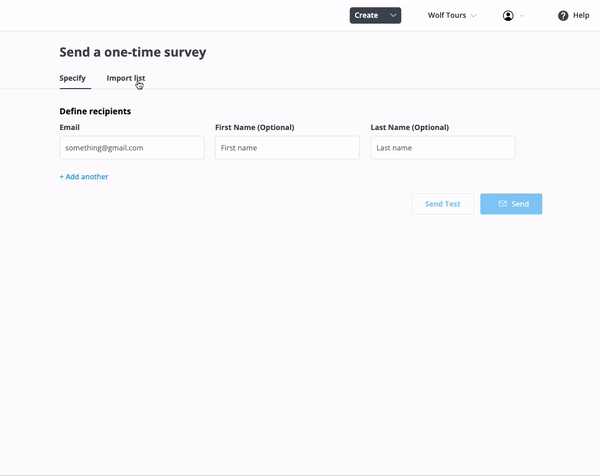Viewport: 600px width, 476px height.
Task: Expand the chevron beside profile avatar
Action: pos(522,16)
